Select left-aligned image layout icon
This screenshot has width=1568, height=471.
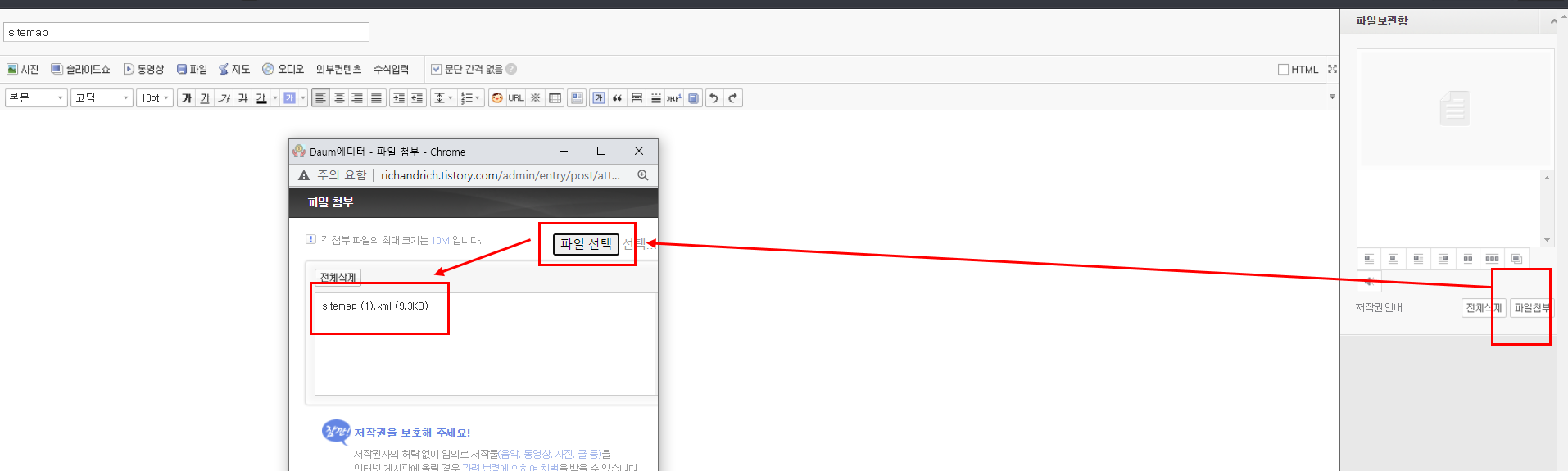coord(1369,259)
